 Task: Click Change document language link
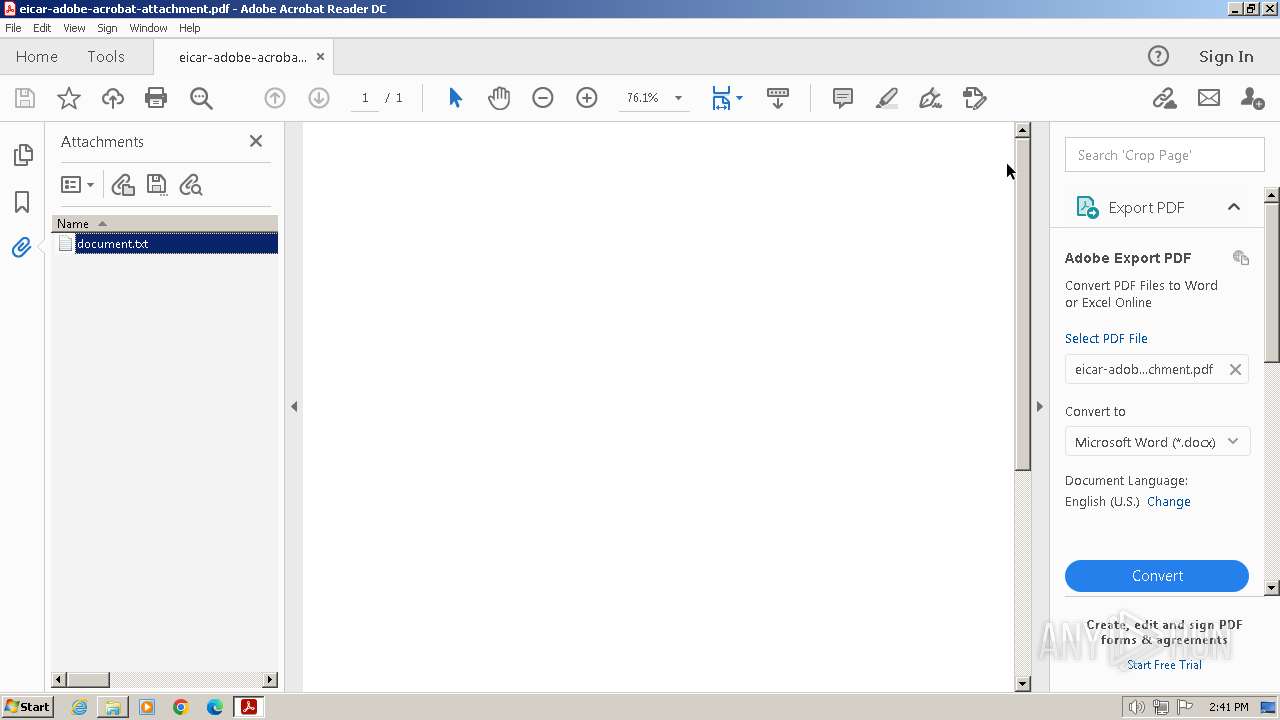(x=1169, y=502)
